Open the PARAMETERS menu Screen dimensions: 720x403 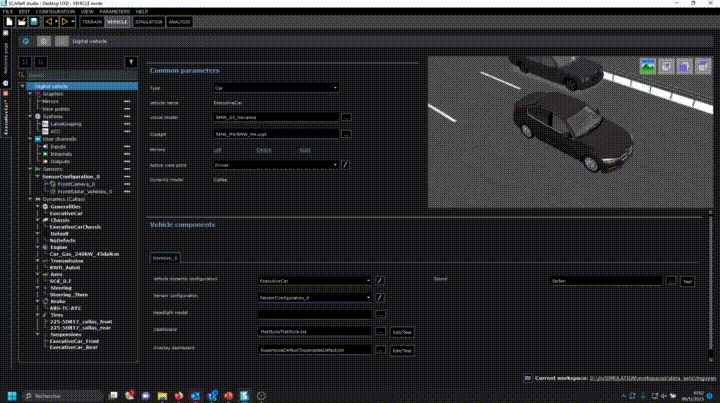(x=114, y=11)
